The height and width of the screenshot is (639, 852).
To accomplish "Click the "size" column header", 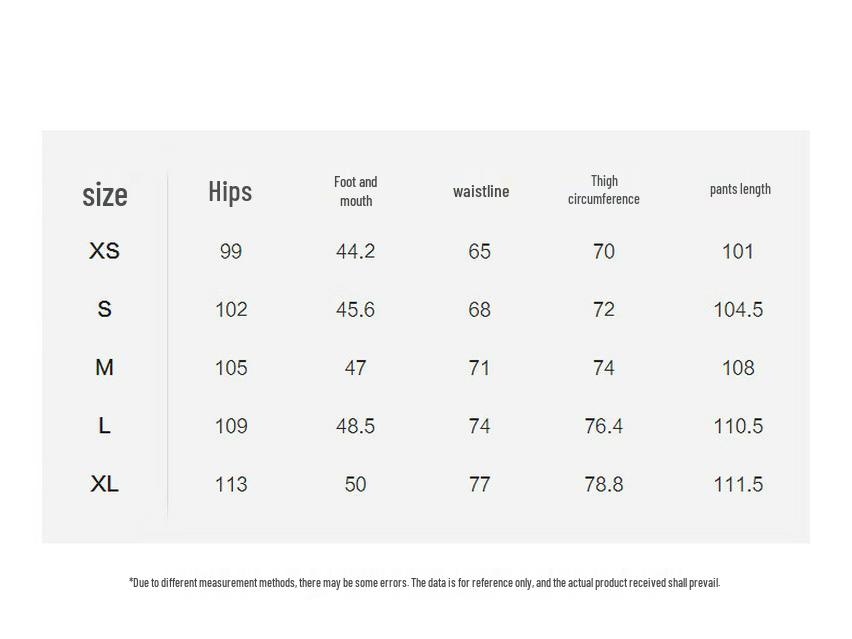I will click(105, 194).
